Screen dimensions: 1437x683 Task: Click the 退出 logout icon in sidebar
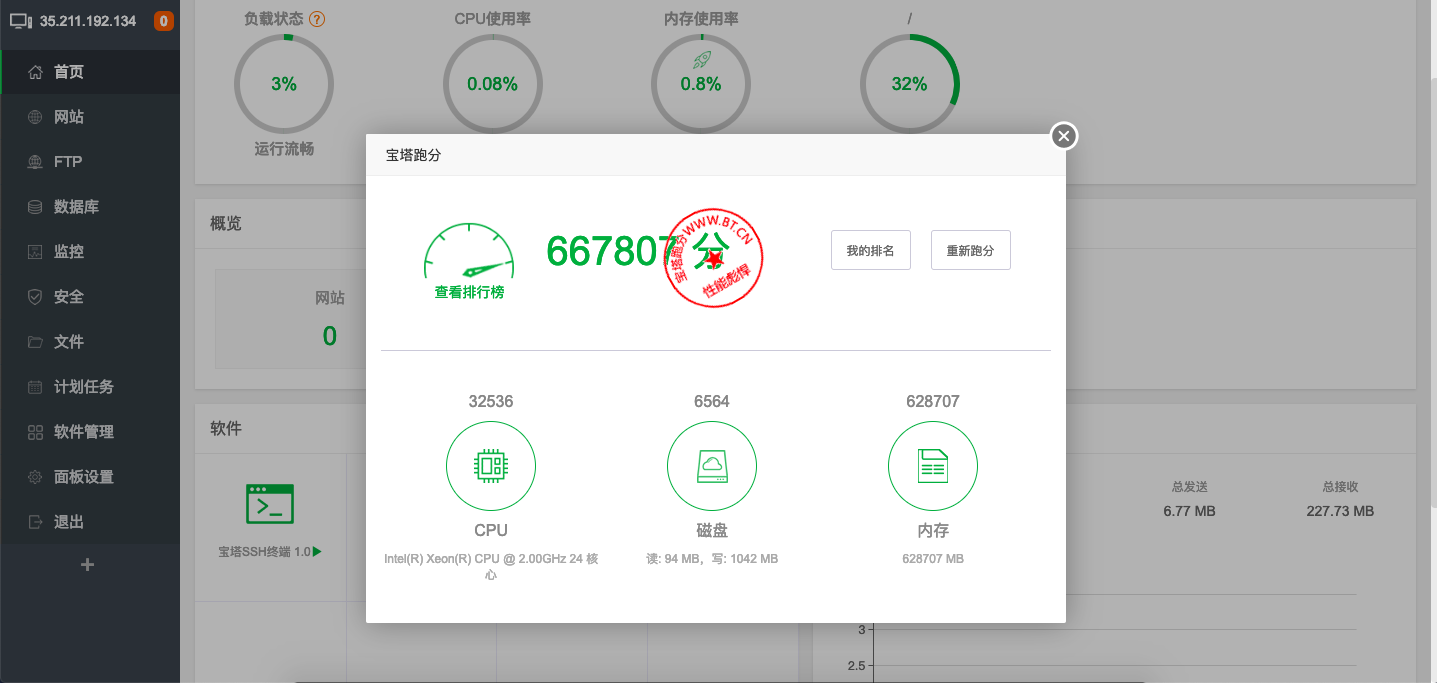coord(35,522)
